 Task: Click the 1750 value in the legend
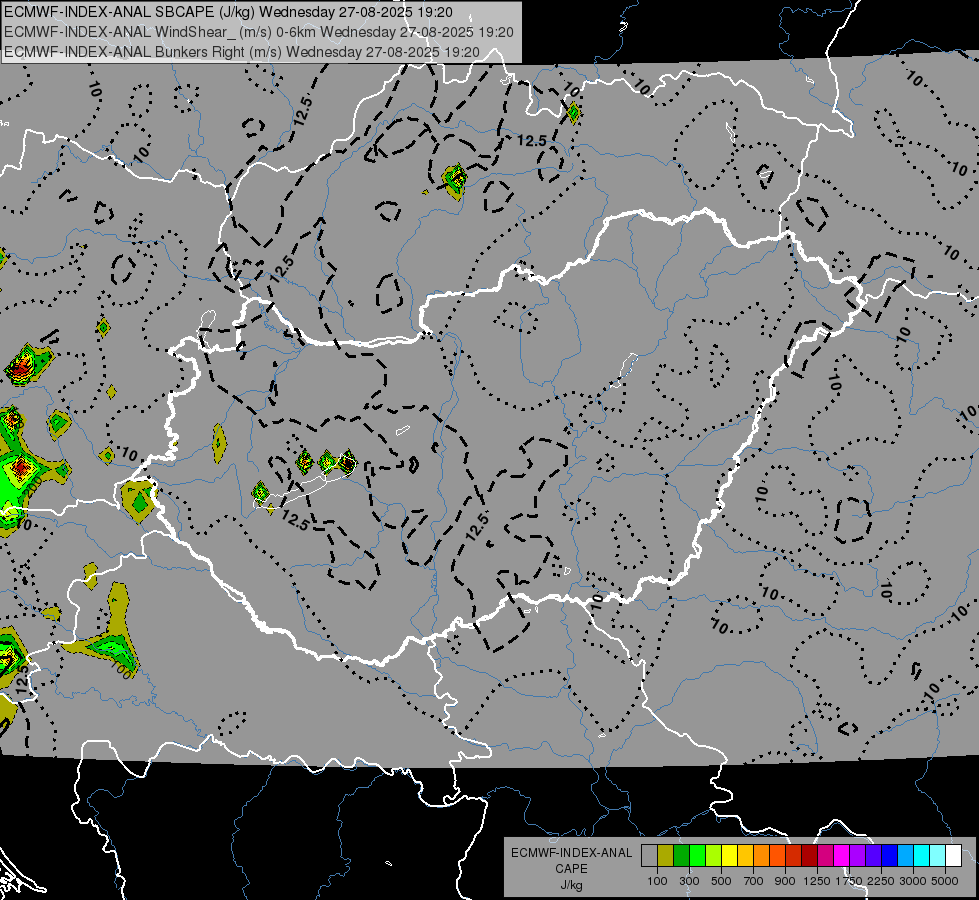coord(849,881)
